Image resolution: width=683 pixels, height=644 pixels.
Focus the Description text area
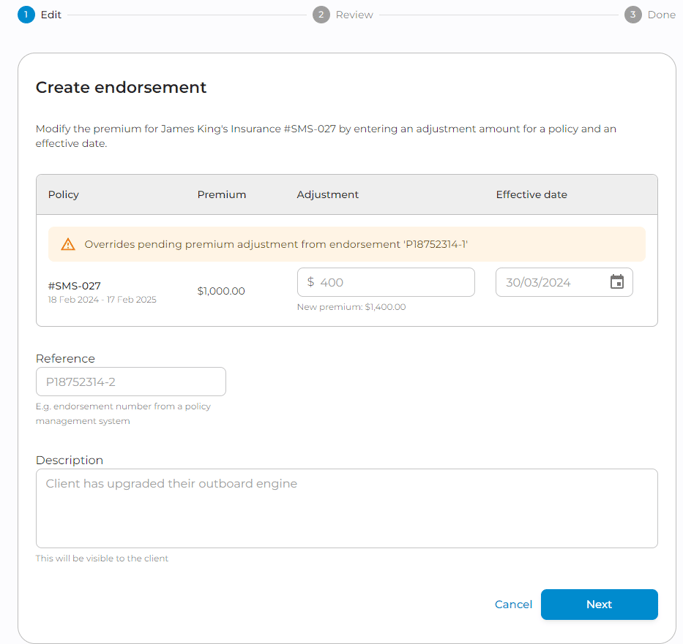(x=346, y=508)
